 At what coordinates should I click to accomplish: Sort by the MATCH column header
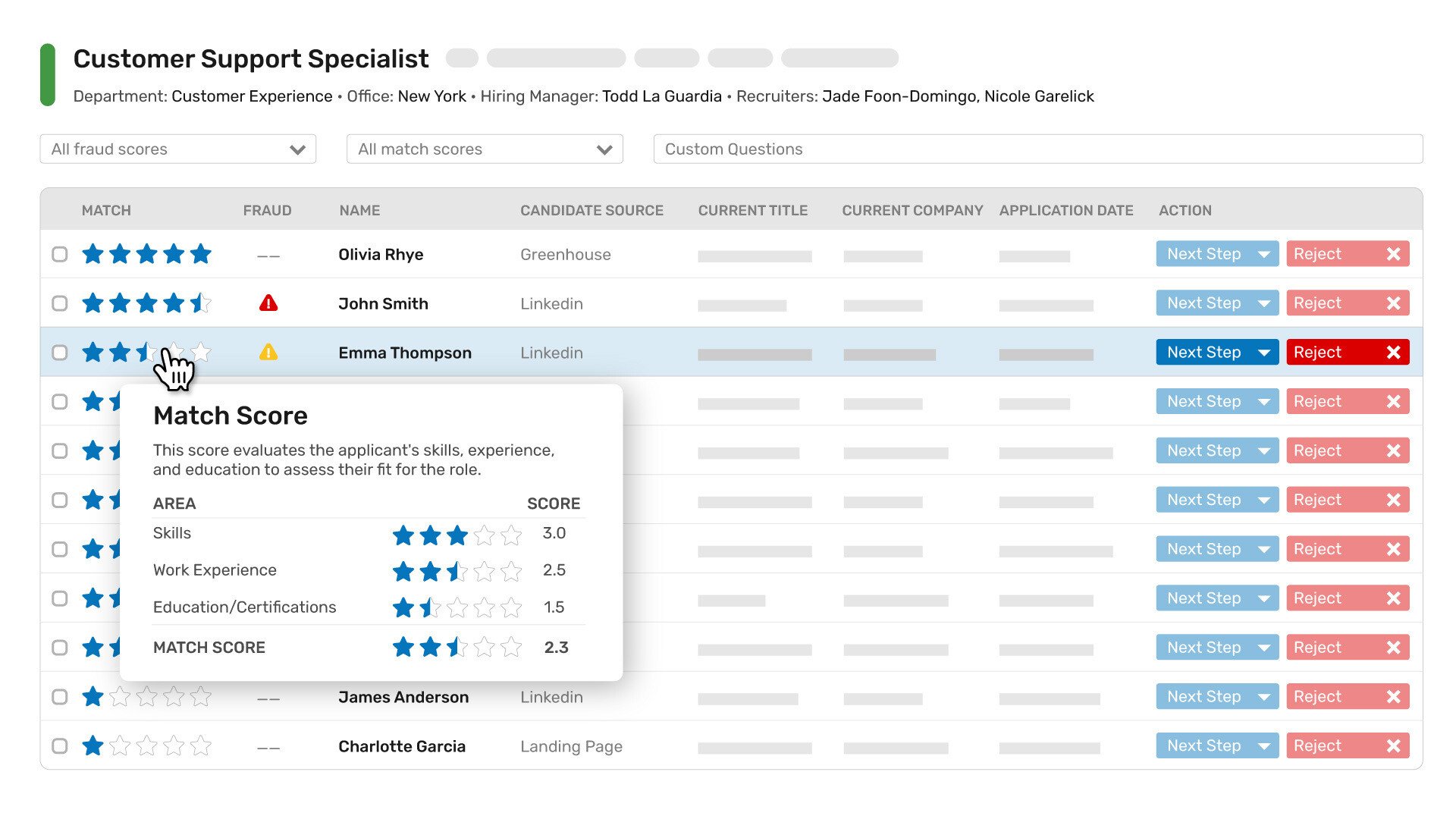point(106,211)
